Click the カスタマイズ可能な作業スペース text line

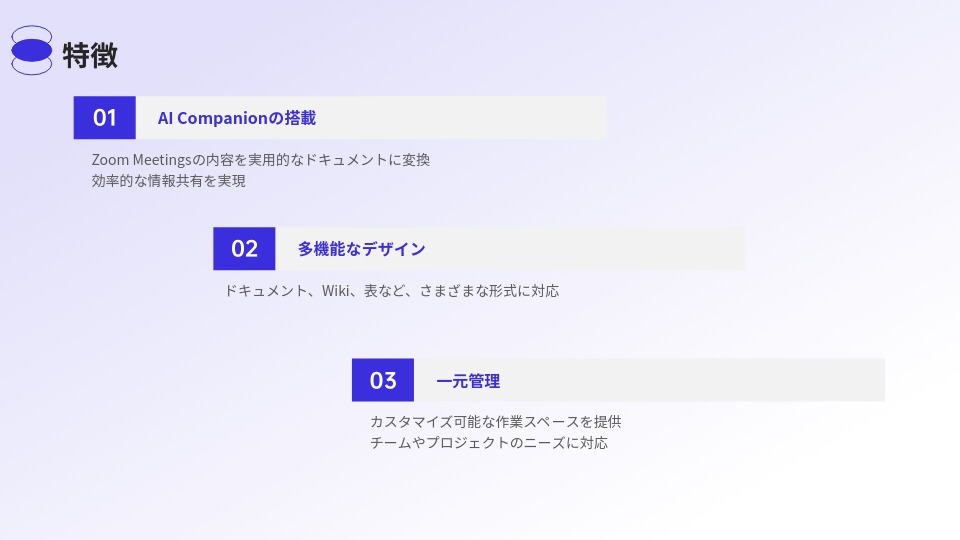tap(496, 422)
